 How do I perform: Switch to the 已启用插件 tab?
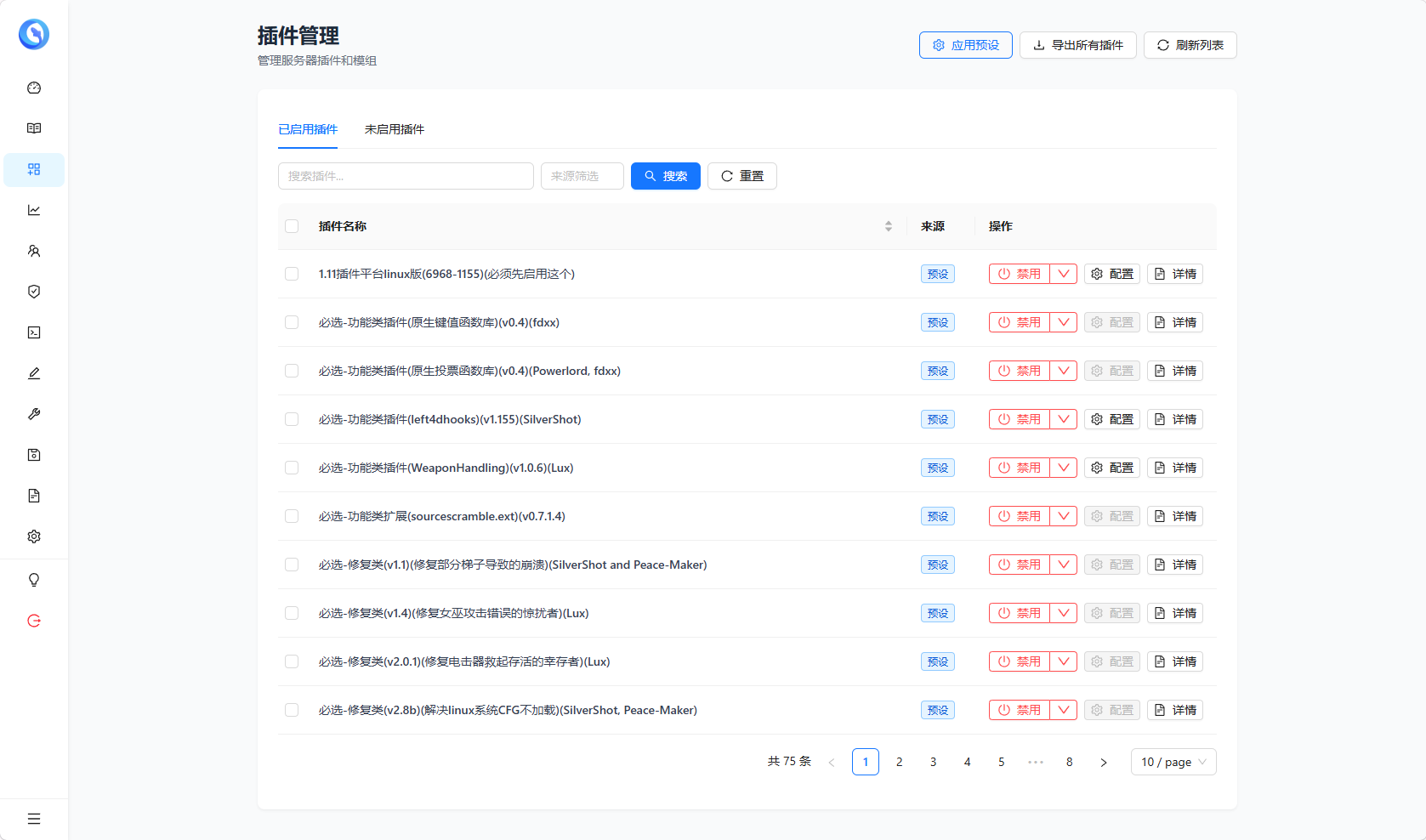[308, 129]
